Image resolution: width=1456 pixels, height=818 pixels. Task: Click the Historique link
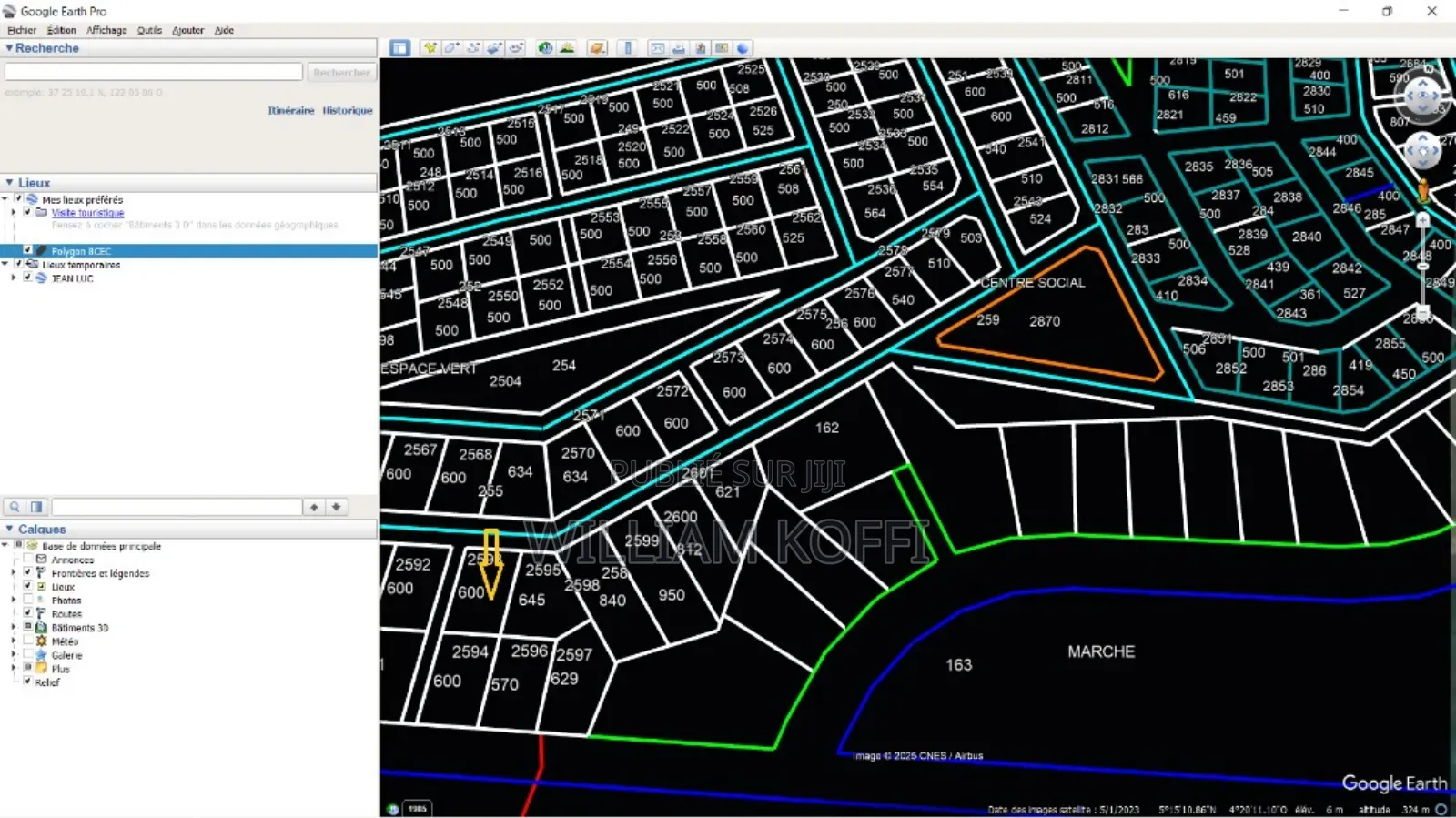tap(348, 110)
